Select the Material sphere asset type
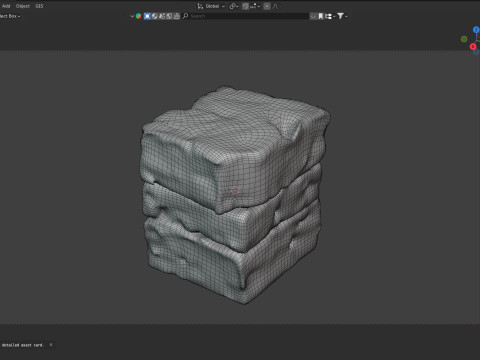Viewport: 480px width, 360px height. [x=155, y=16]
